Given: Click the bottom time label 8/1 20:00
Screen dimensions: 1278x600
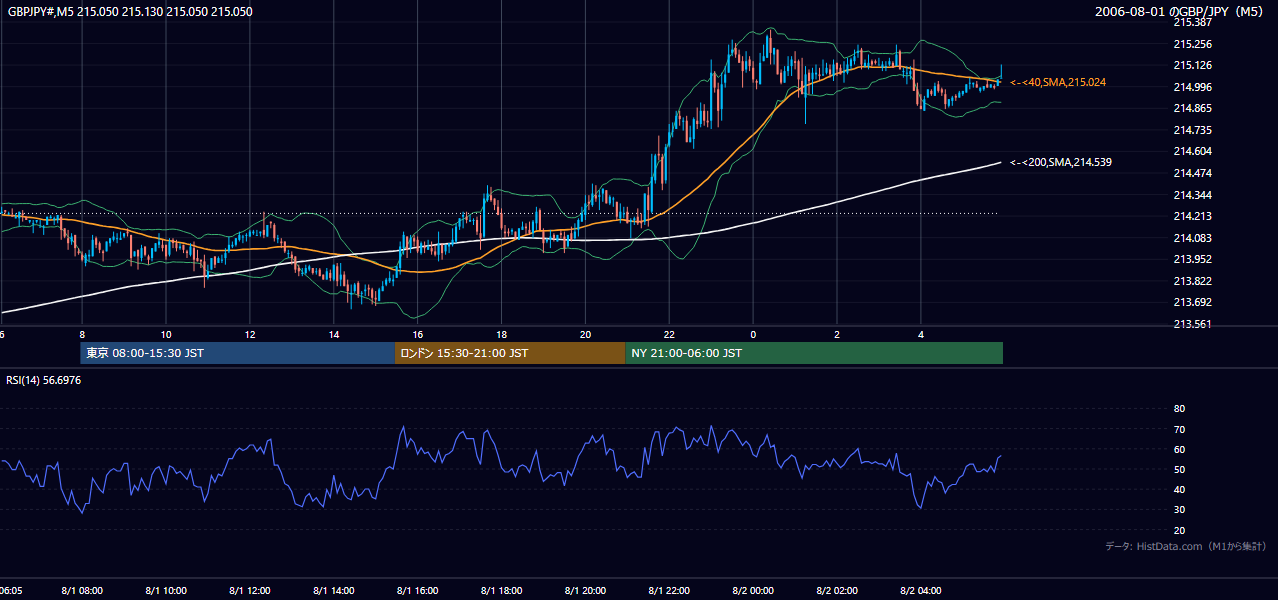Looking at the screenshot, I should tap(586, 591).
